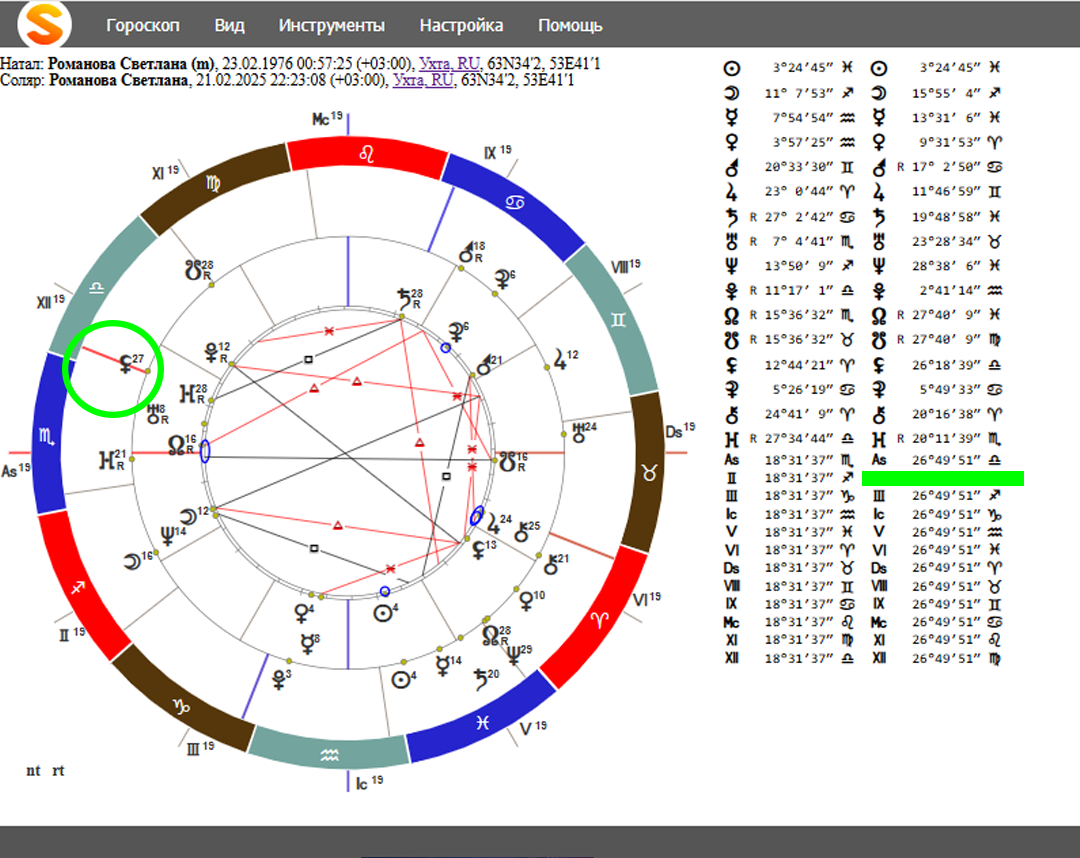1080x858 pixels.
Task: Click the Ic 19 cusp label
Action: point(369,783)
